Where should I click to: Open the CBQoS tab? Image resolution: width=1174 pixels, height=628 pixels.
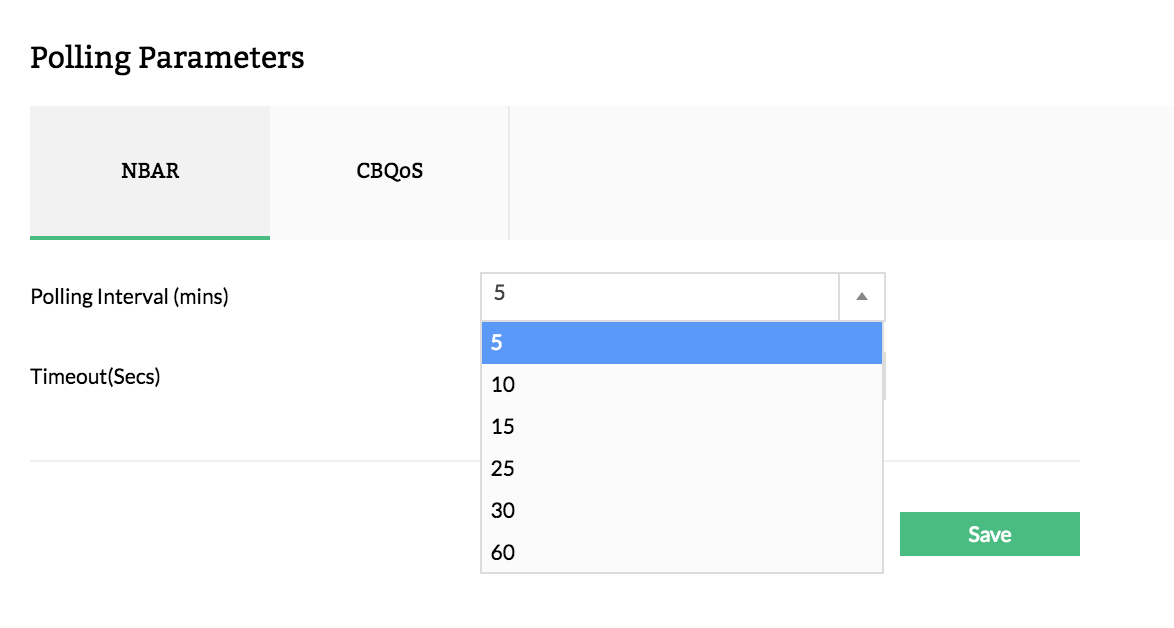tap(390, 171)
